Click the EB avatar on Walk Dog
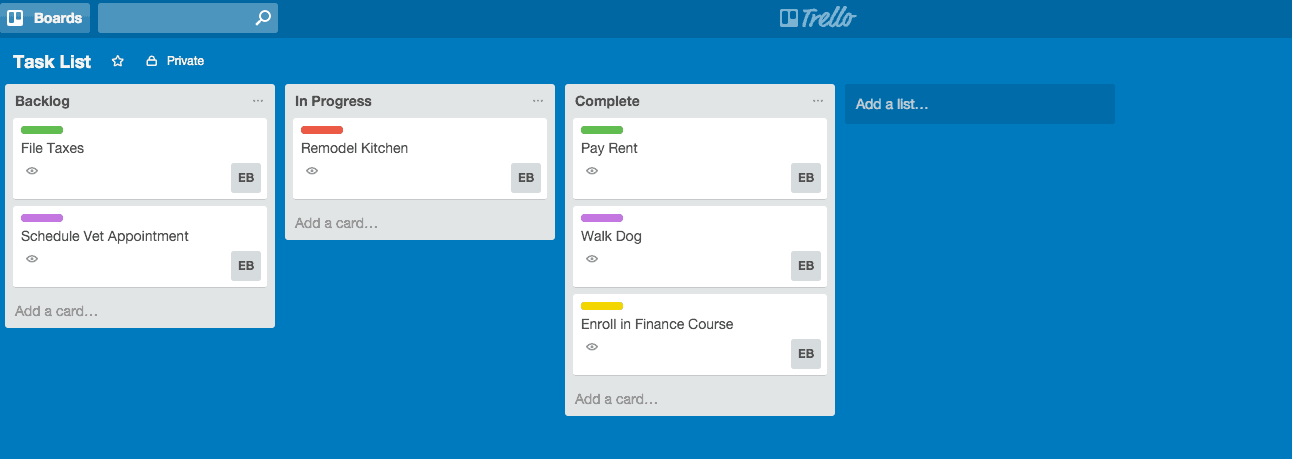This screenshot has width=1292, height=459. click(806, 266)
